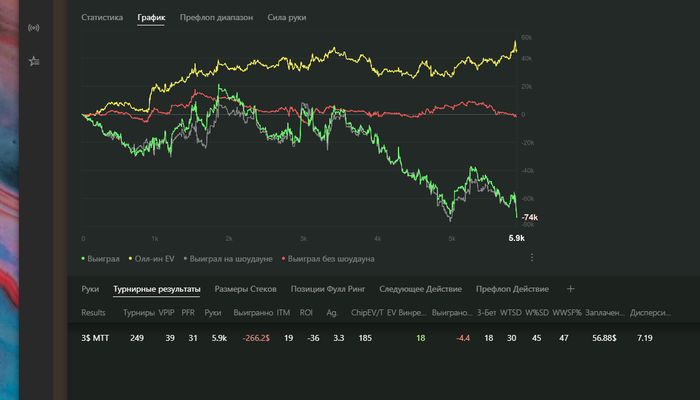
Task: Add a new tab with plus icon
Action: [571, 289]
